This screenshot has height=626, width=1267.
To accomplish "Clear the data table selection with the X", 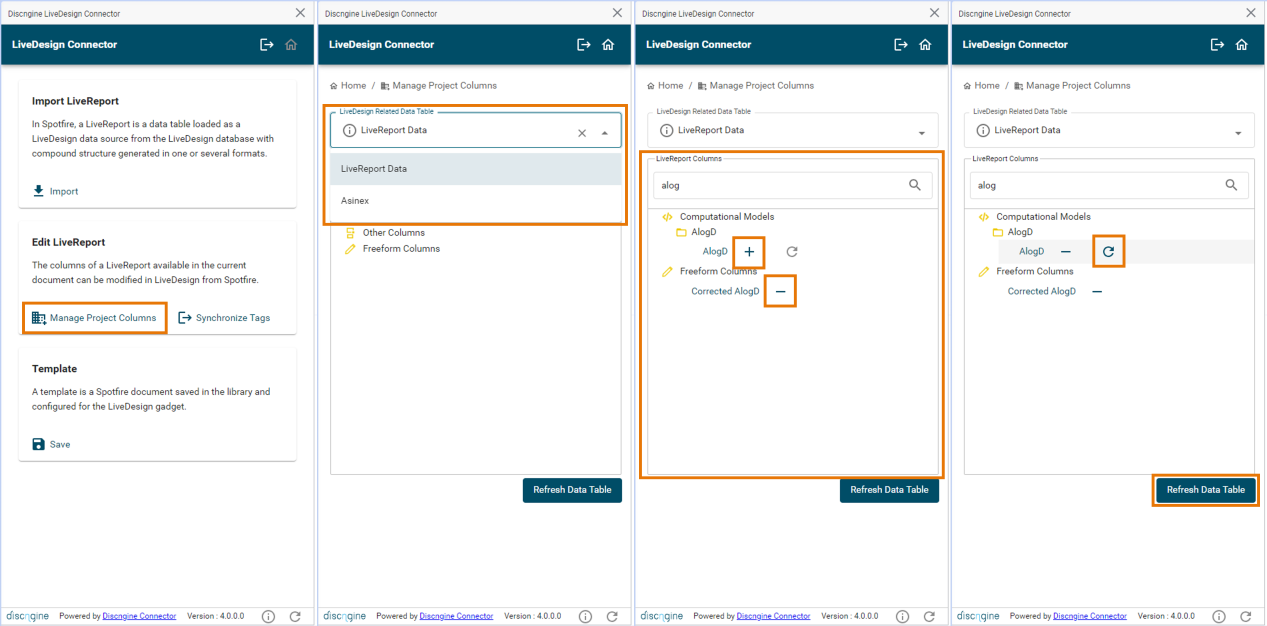I will [582, 130].
